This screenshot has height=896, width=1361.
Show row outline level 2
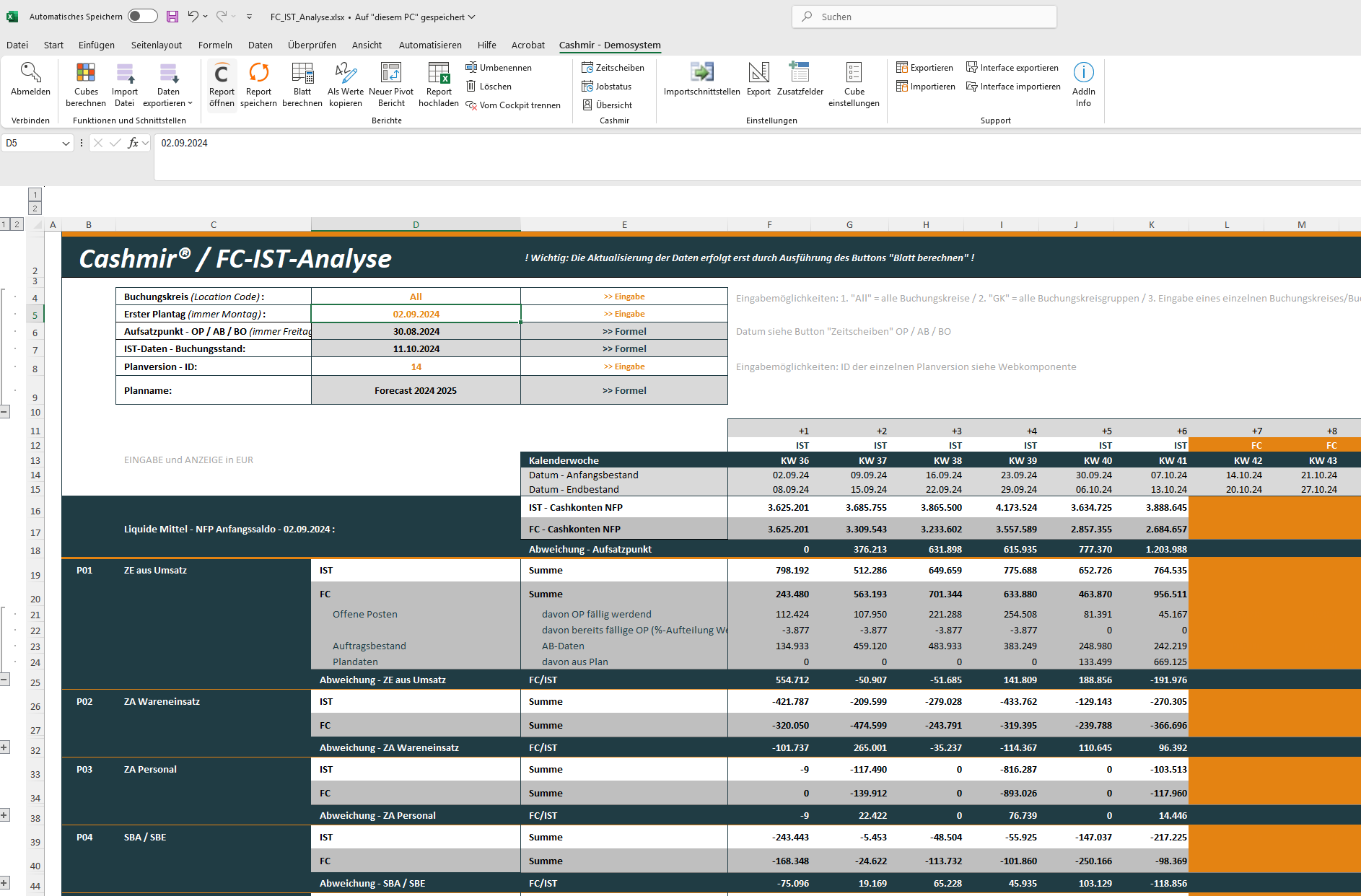(x=17, y=224)
